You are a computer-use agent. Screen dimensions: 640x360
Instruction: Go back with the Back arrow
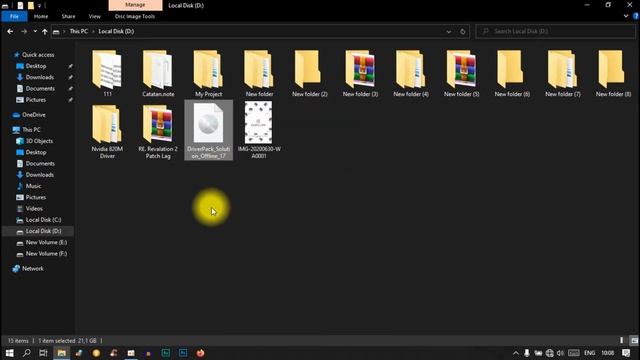point(10,31)
